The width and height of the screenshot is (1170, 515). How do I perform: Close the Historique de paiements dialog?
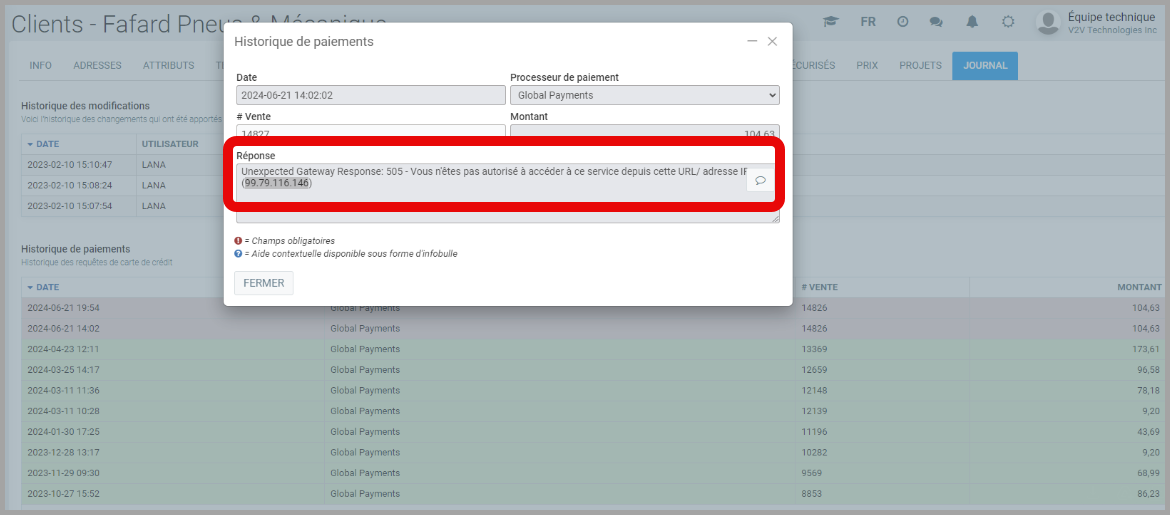click(772, 41)
